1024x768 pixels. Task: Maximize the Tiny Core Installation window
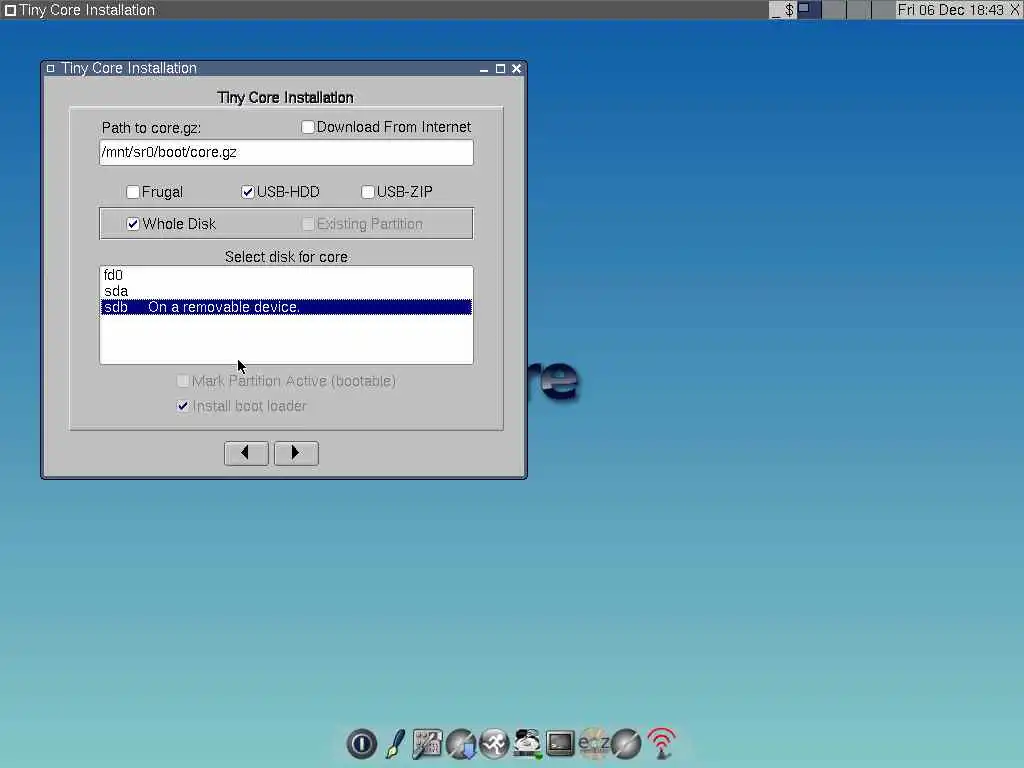(500, 69)
